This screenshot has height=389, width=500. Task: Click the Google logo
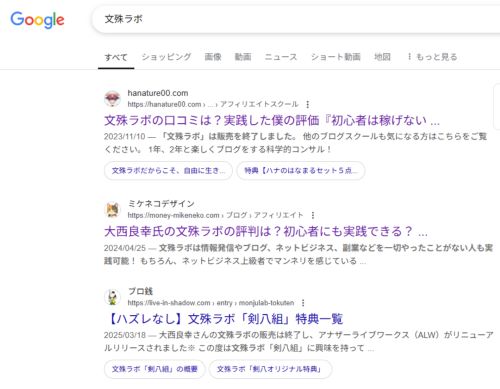[x=37, y=20]
